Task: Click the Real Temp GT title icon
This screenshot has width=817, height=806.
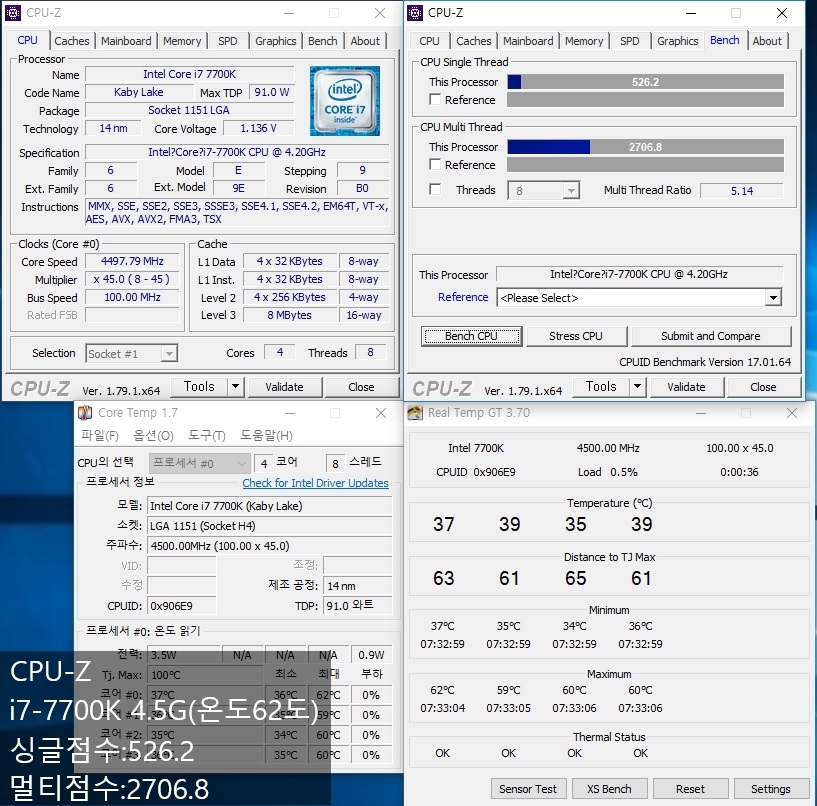Action: [x=415, y=413]
